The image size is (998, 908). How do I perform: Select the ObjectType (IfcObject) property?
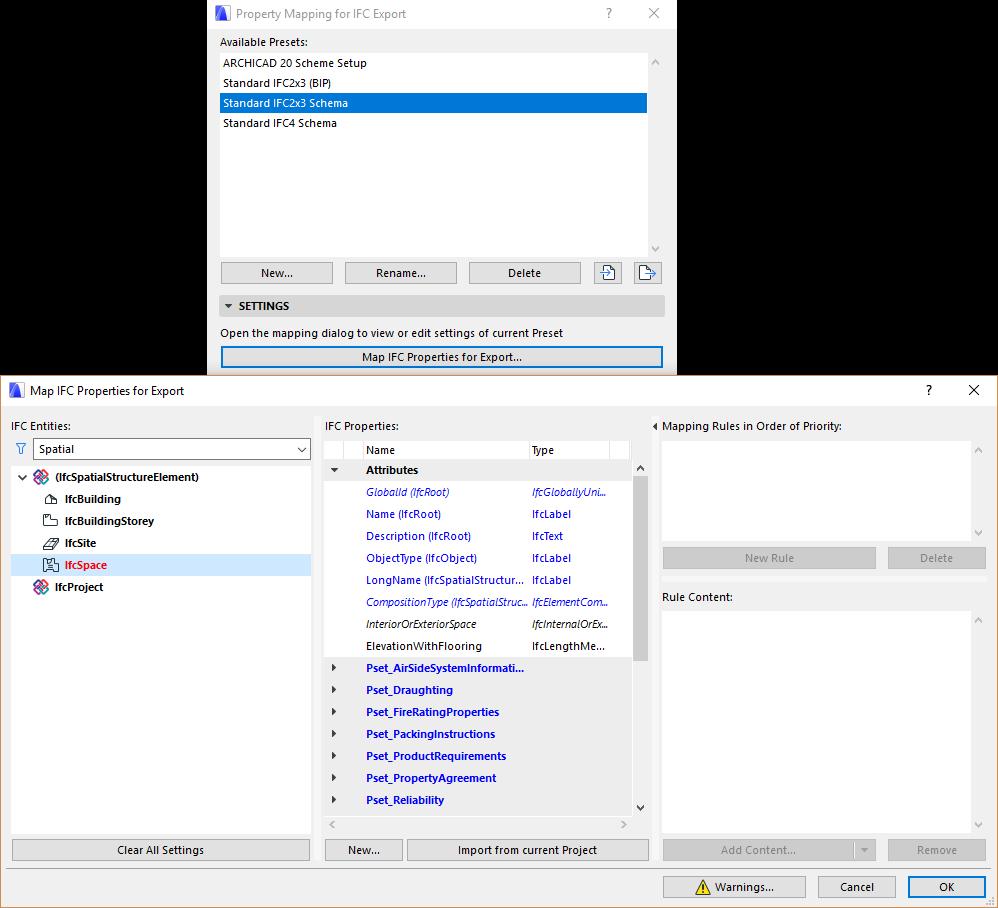click(477, 558)
